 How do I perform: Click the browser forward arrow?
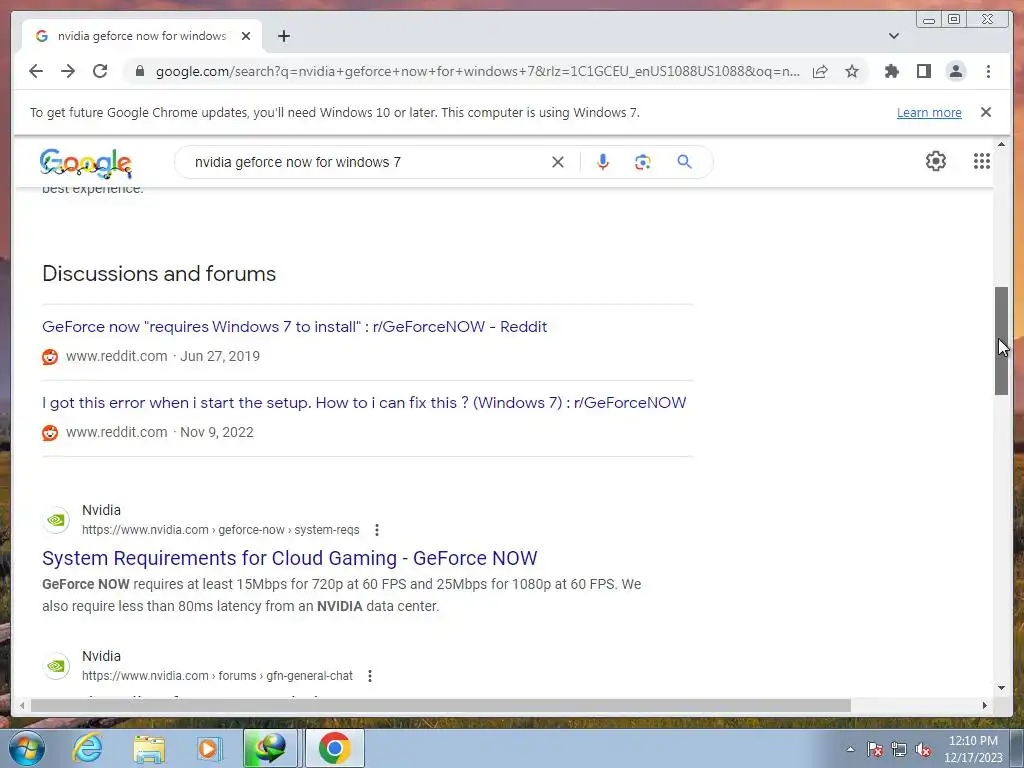click(x=68, y=71)
